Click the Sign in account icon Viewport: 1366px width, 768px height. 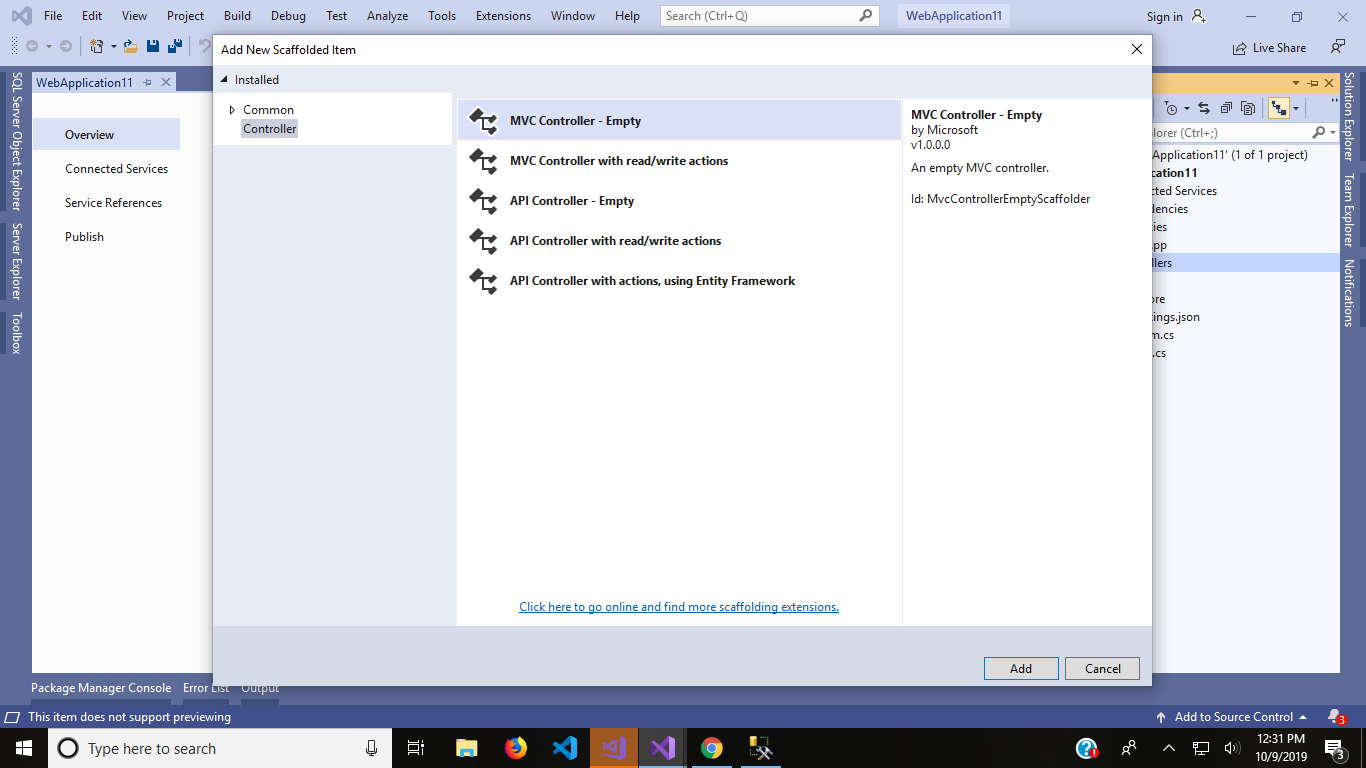click(1196, 16)
